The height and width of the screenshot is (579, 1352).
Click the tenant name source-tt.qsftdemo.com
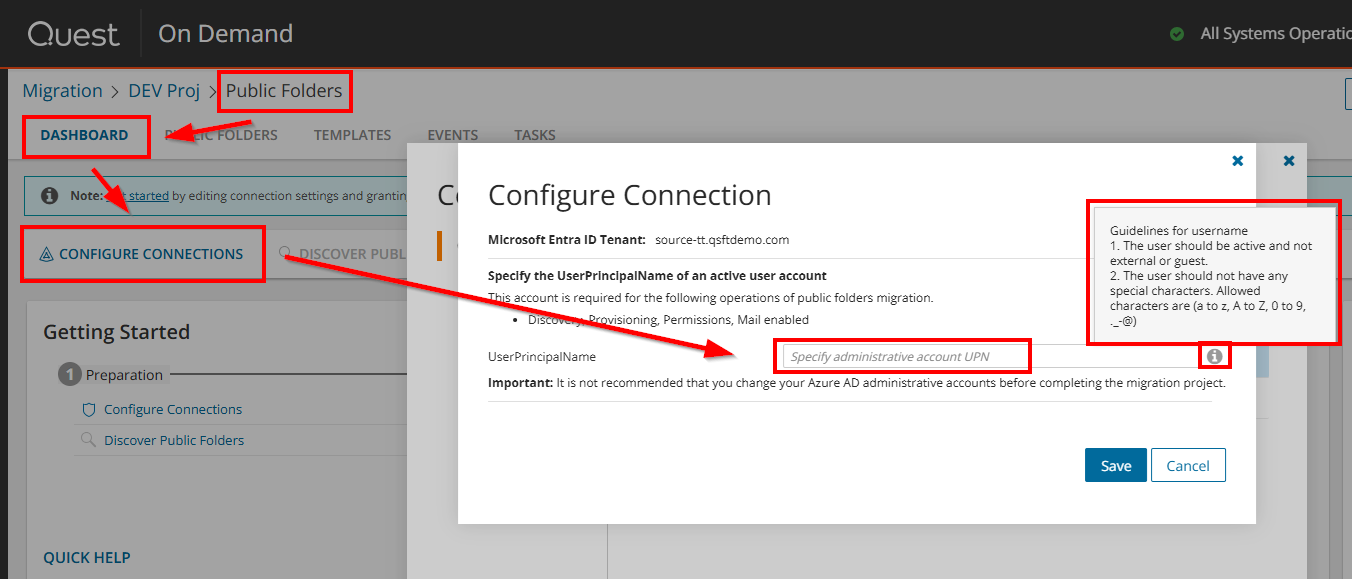point(722,240)
